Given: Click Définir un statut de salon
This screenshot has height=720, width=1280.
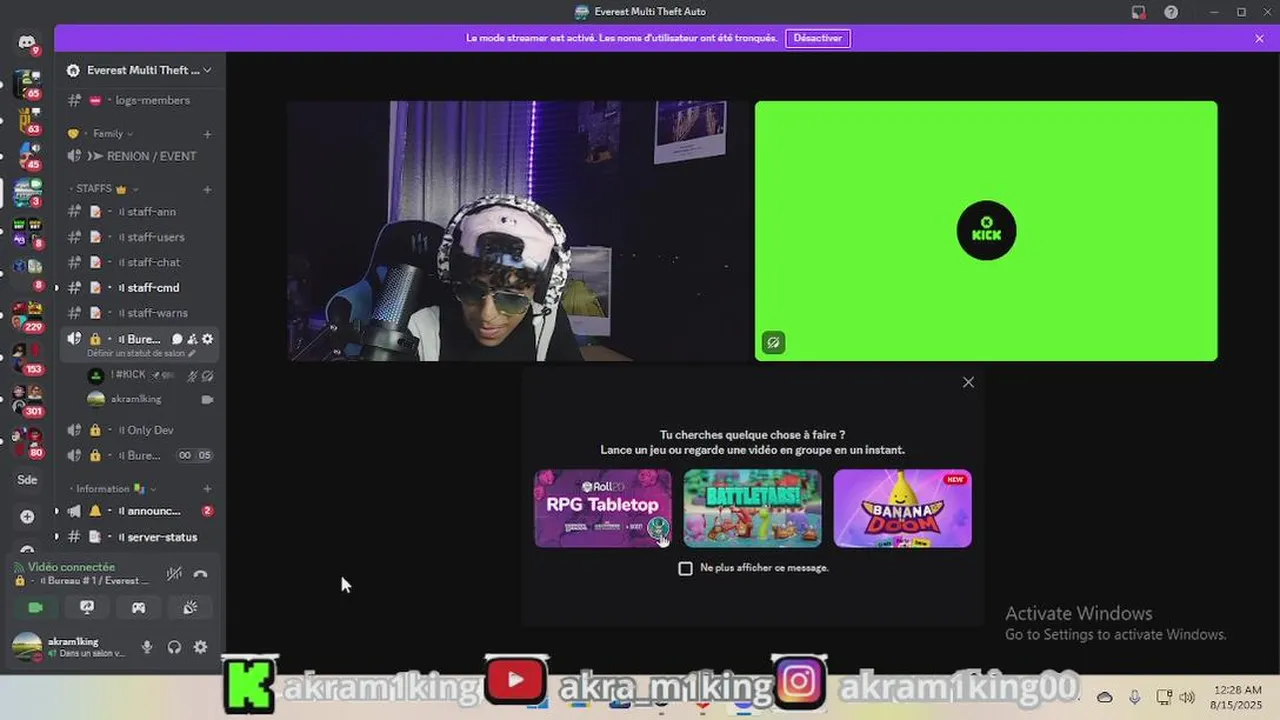Looking at the screenshot, I should [141, 353].
